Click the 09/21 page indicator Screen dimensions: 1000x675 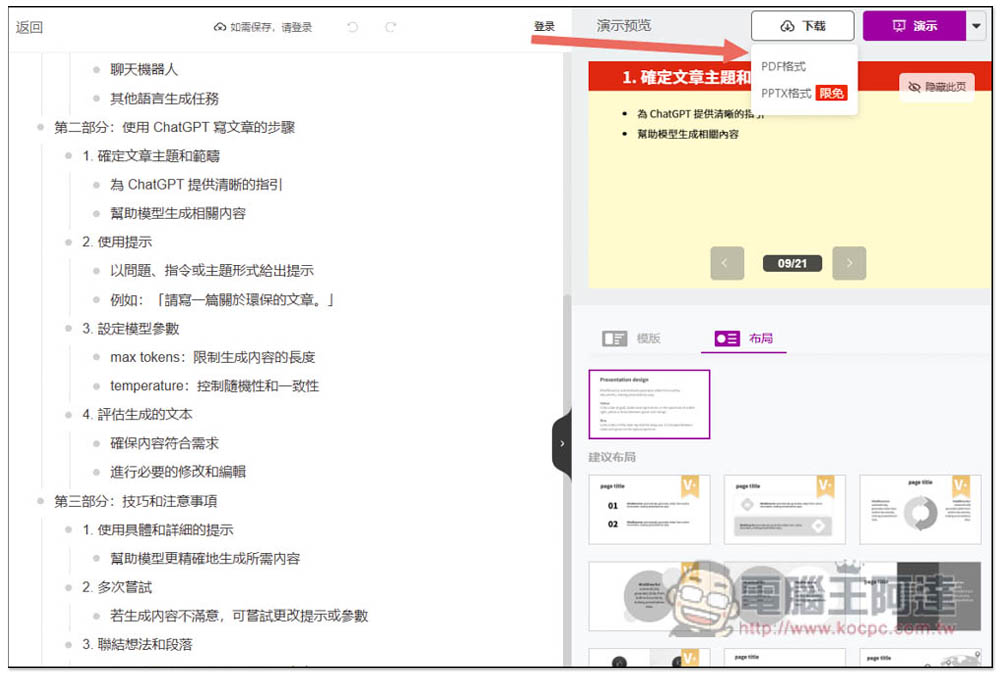click(791, 263)
